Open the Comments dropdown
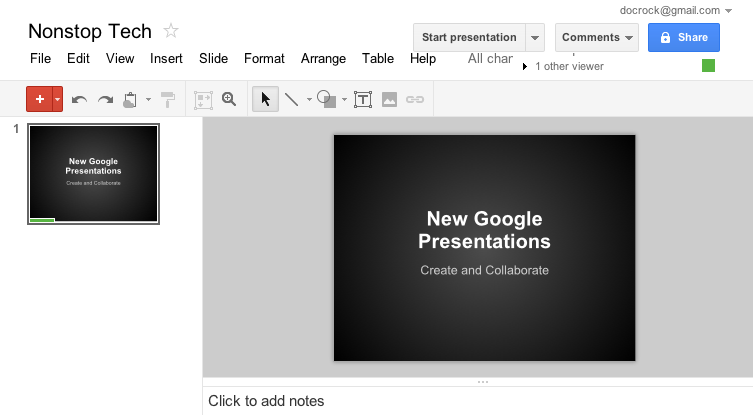 pos(597,37)
